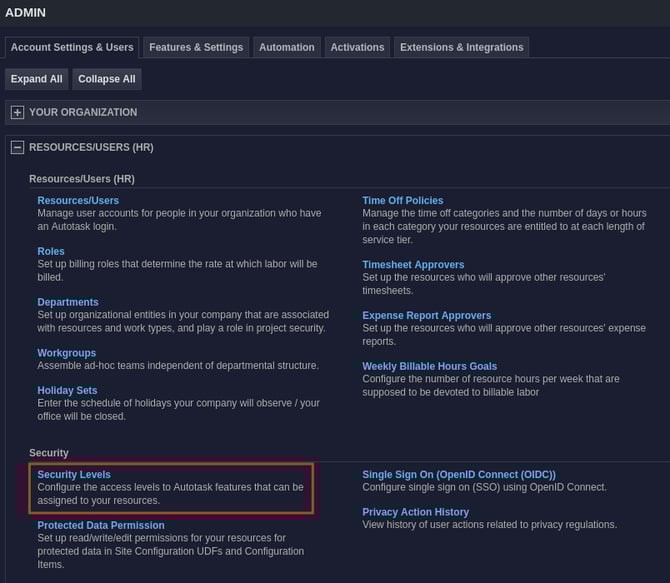Open the Roles settings link
The width and height of the screenshot is (670, 583).
[x=51, y=252]
